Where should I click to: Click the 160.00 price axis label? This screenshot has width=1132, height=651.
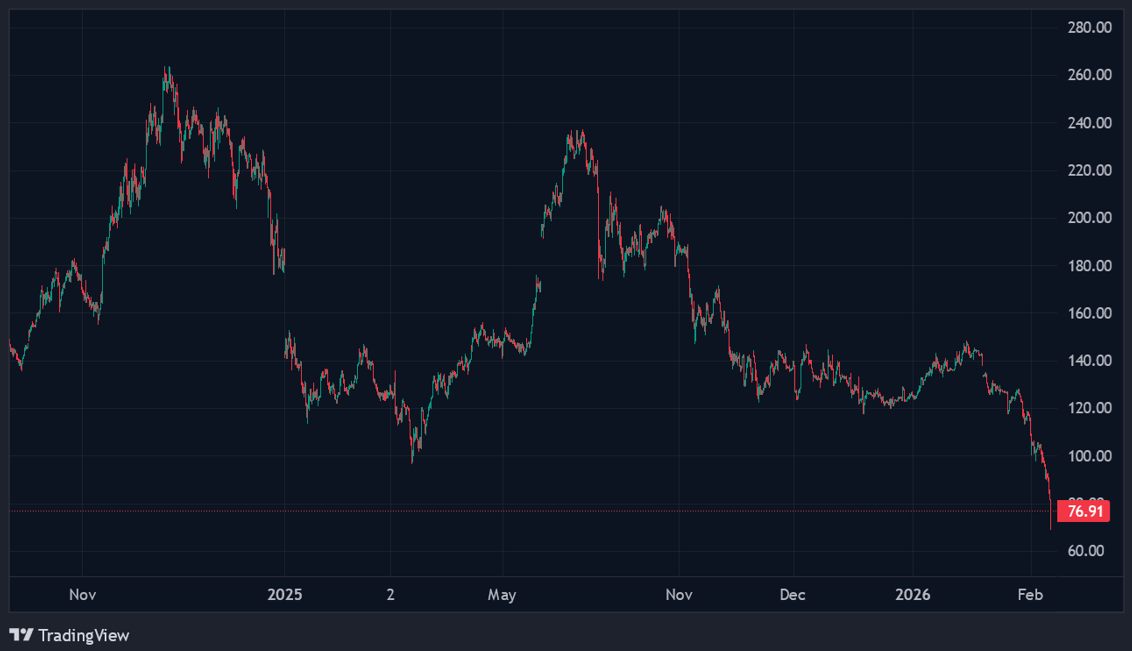1090,313
